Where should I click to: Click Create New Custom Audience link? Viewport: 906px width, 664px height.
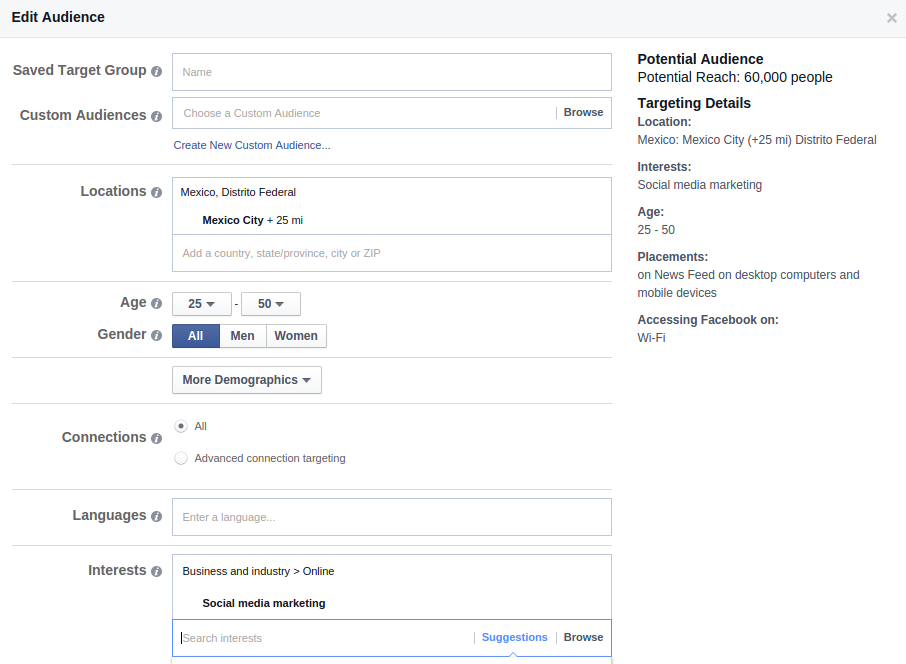252,145
